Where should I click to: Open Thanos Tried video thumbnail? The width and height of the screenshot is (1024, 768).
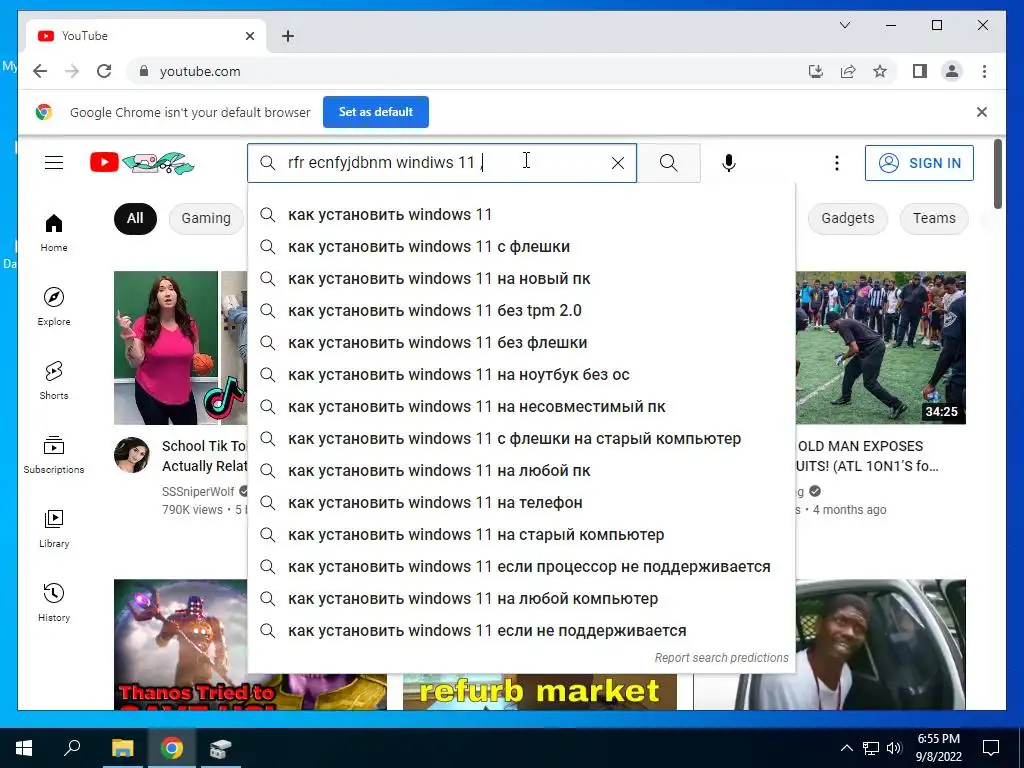pyautogui.click(x=180, y=645)
